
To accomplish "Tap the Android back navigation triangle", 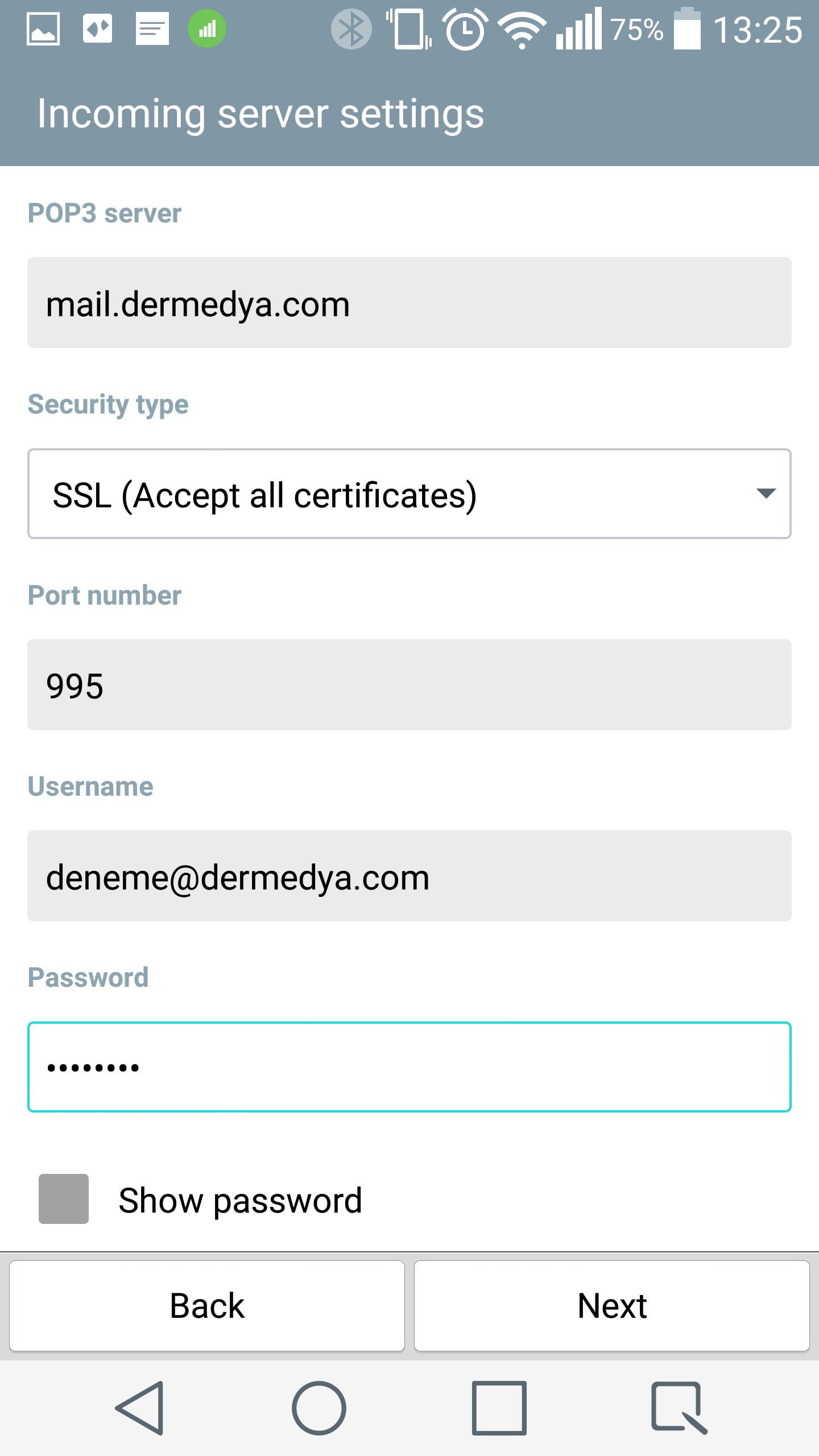I will tap(140, 1408).
